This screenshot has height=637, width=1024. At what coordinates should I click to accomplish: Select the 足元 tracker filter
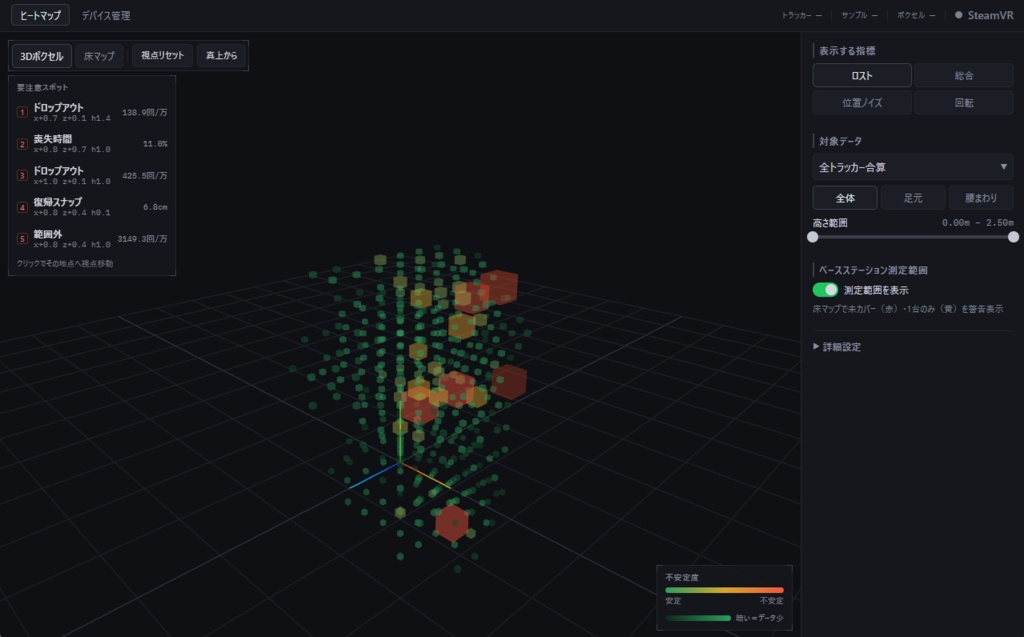coord(913,198)
